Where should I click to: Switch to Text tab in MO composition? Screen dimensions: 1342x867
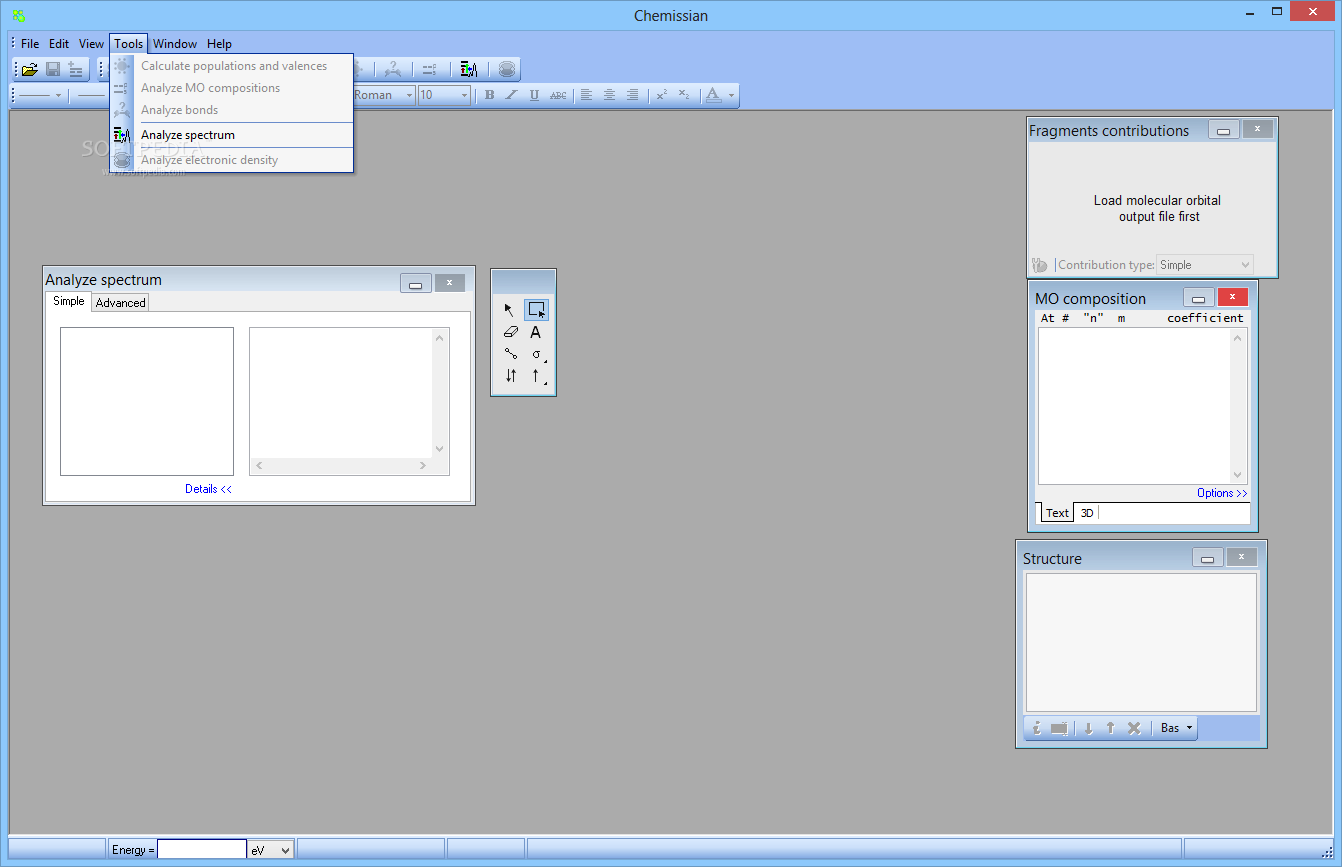[x=1056, y=513]
